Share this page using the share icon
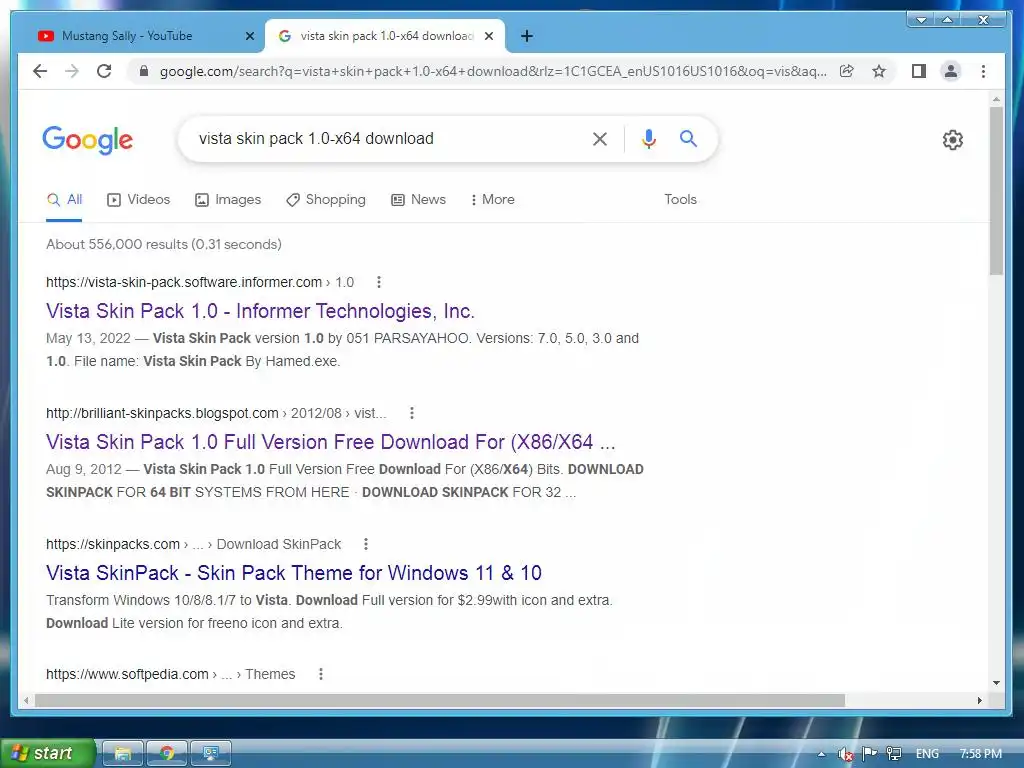This screenshot has width=1024, height=768. click(846, 71)
